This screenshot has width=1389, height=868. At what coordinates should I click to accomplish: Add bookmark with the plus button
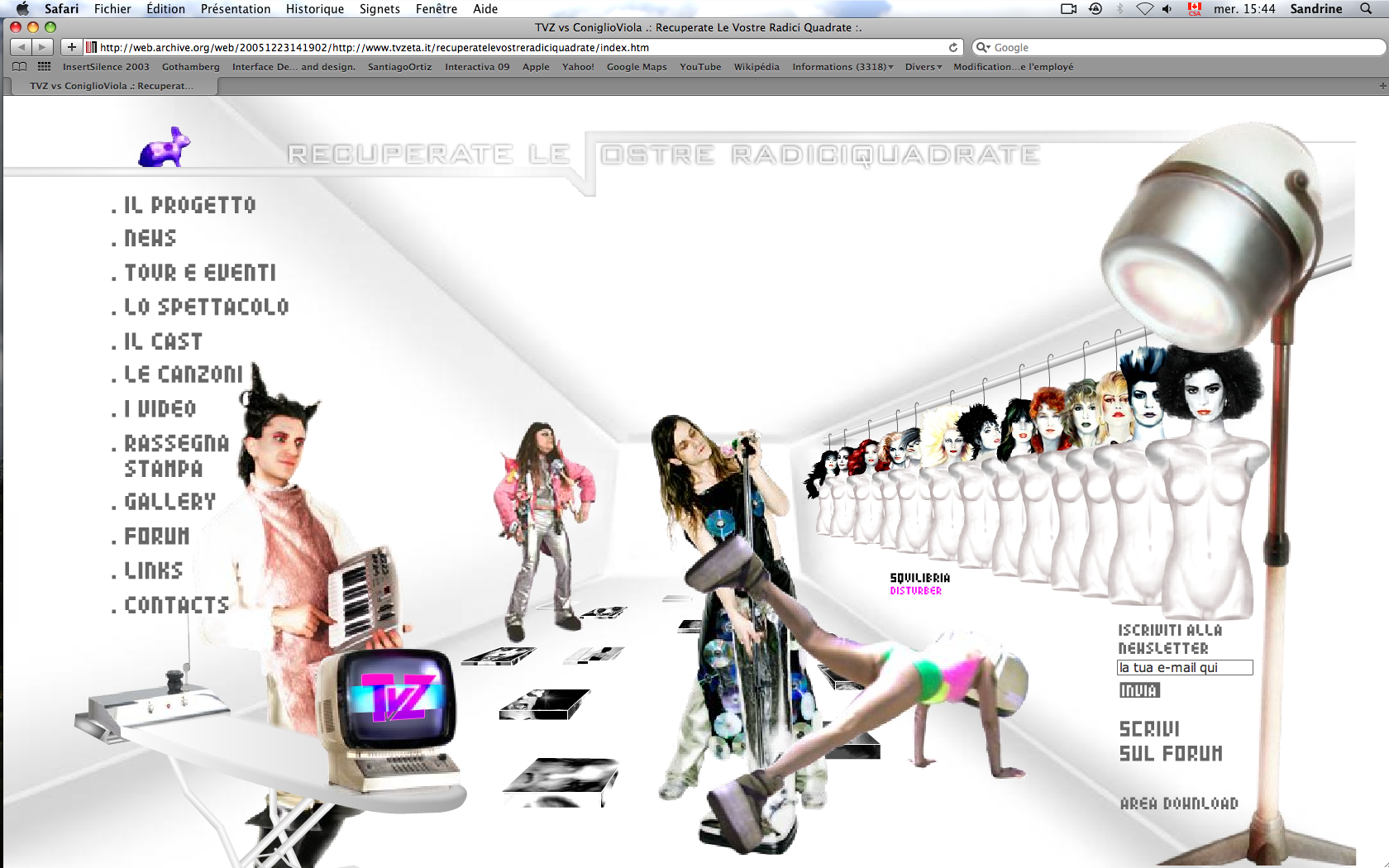[x=72, y=47]
